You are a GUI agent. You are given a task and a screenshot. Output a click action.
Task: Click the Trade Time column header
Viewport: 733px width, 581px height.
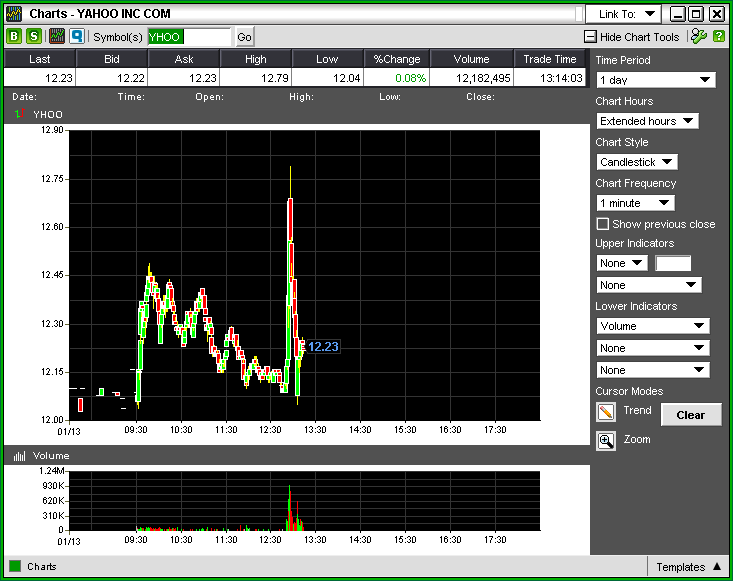click(x=550, y=59)
